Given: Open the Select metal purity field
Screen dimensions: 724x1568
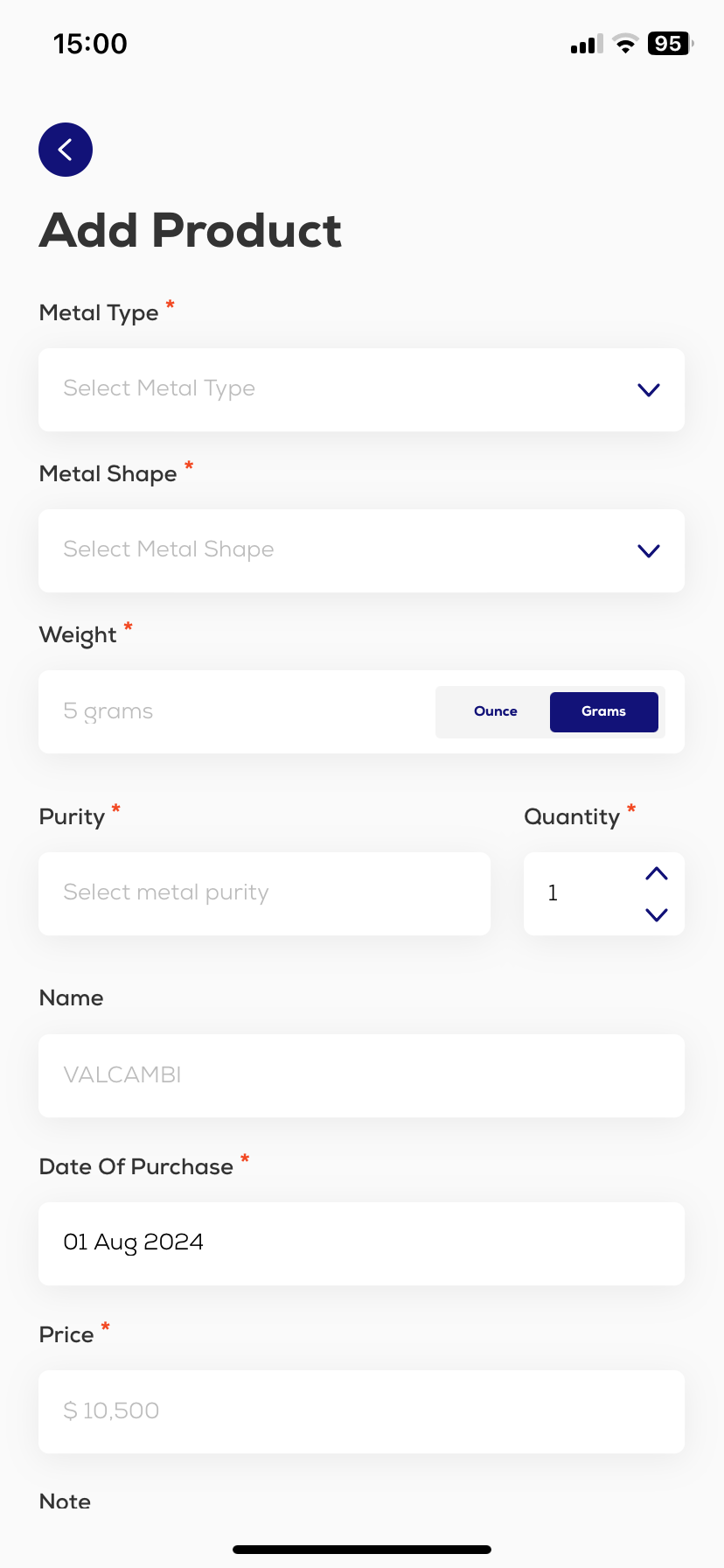Looking at the screenshot, I should 264,893.
